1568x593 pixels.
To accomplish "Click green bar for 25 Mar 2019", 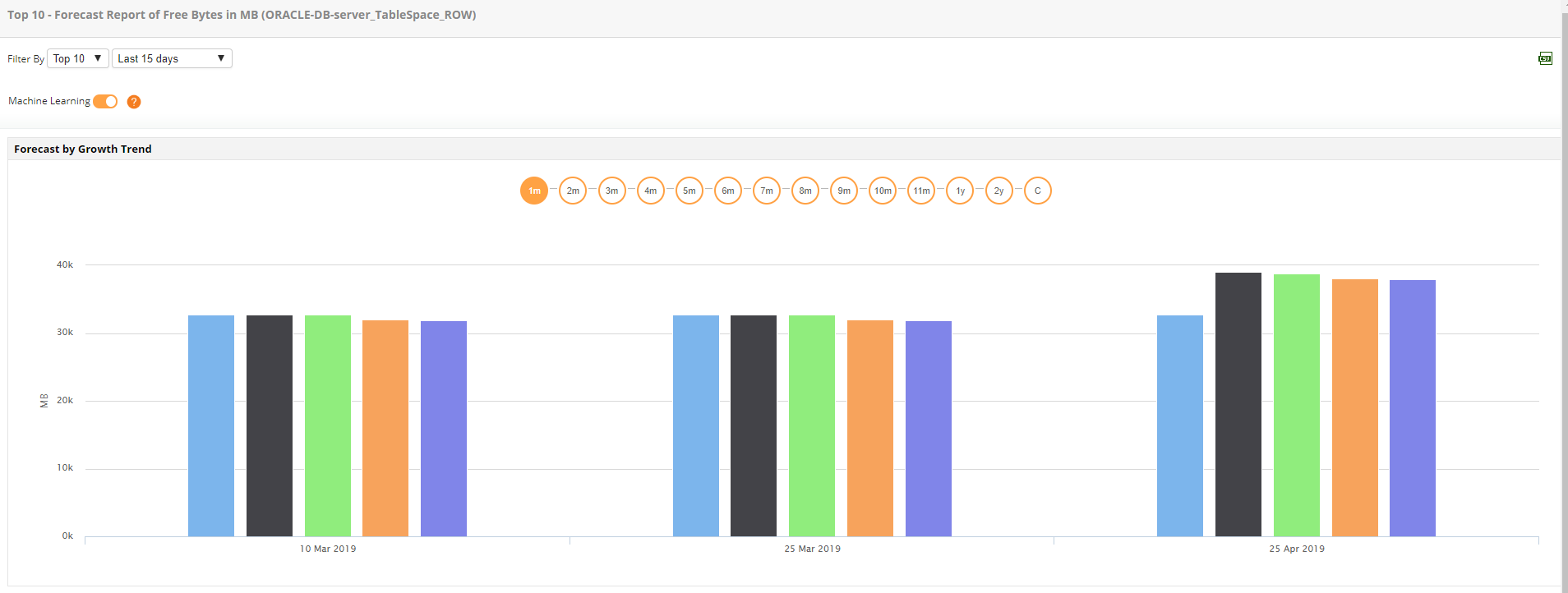I will point(812,425).
